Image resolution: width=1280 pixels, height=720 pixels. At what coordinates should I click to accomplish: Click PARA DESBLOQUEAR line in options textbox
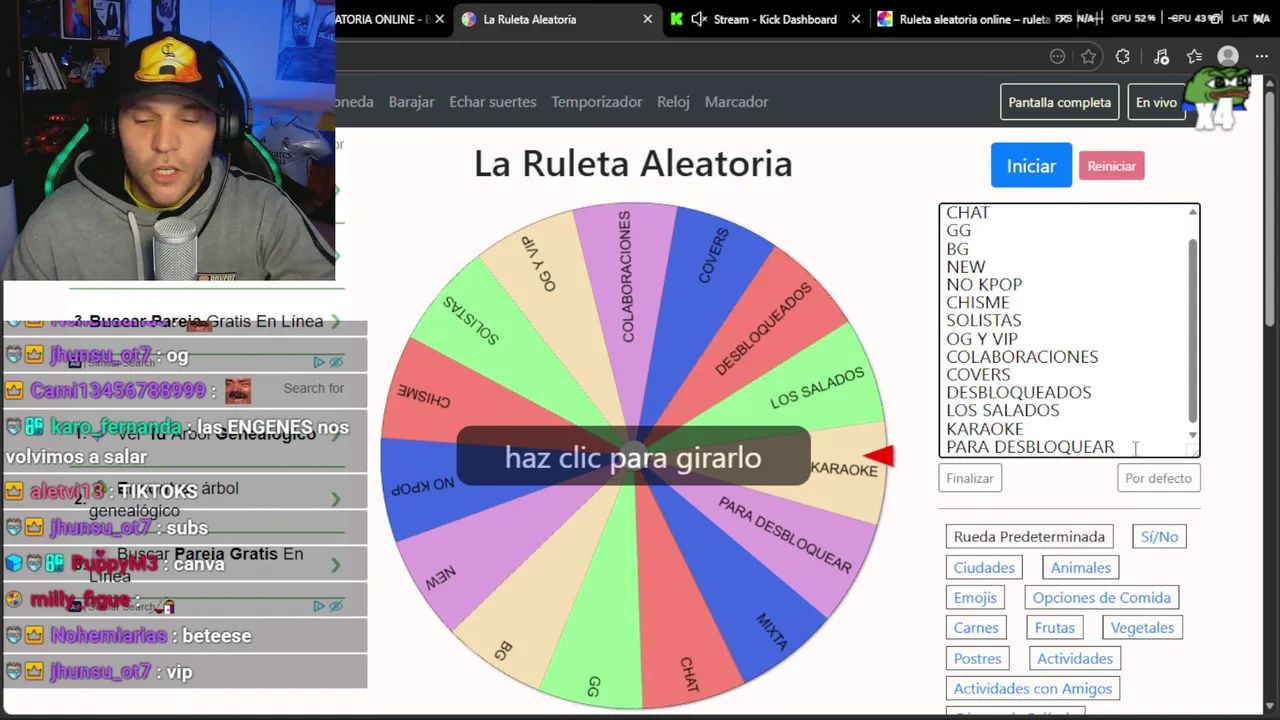[1030, 447]
